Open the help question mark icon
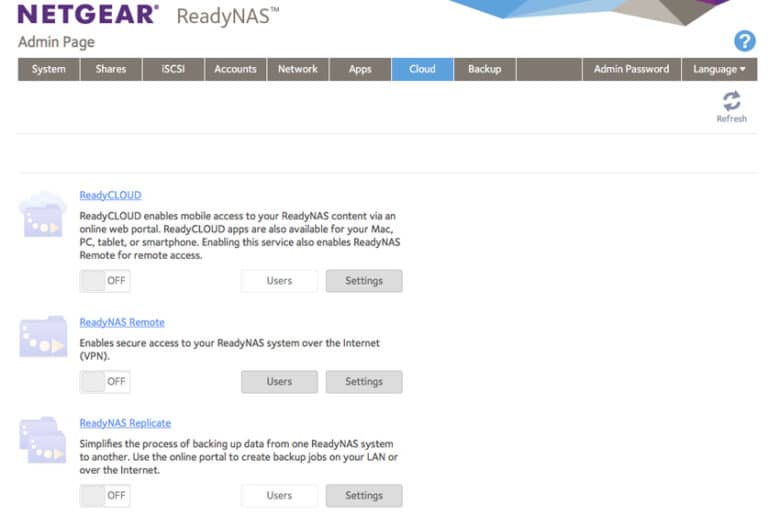The image size is (780, 516). click(x=745, y=41)
